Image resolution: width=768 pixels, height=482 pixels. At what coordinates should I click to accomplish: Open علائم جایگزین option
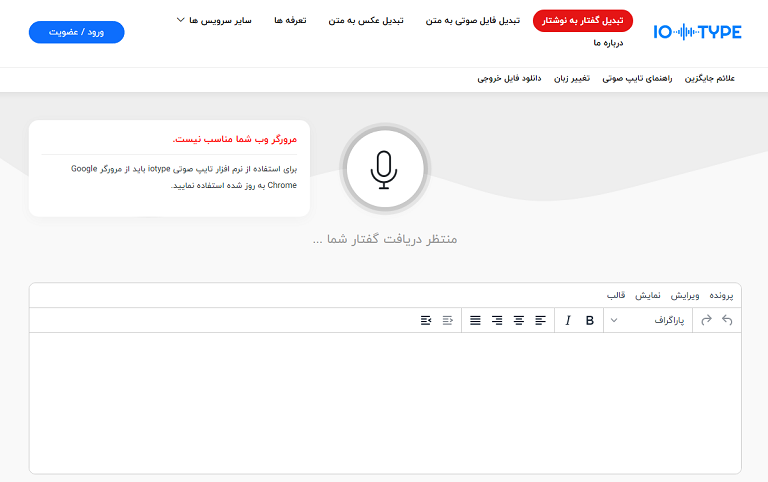[710, 78]
